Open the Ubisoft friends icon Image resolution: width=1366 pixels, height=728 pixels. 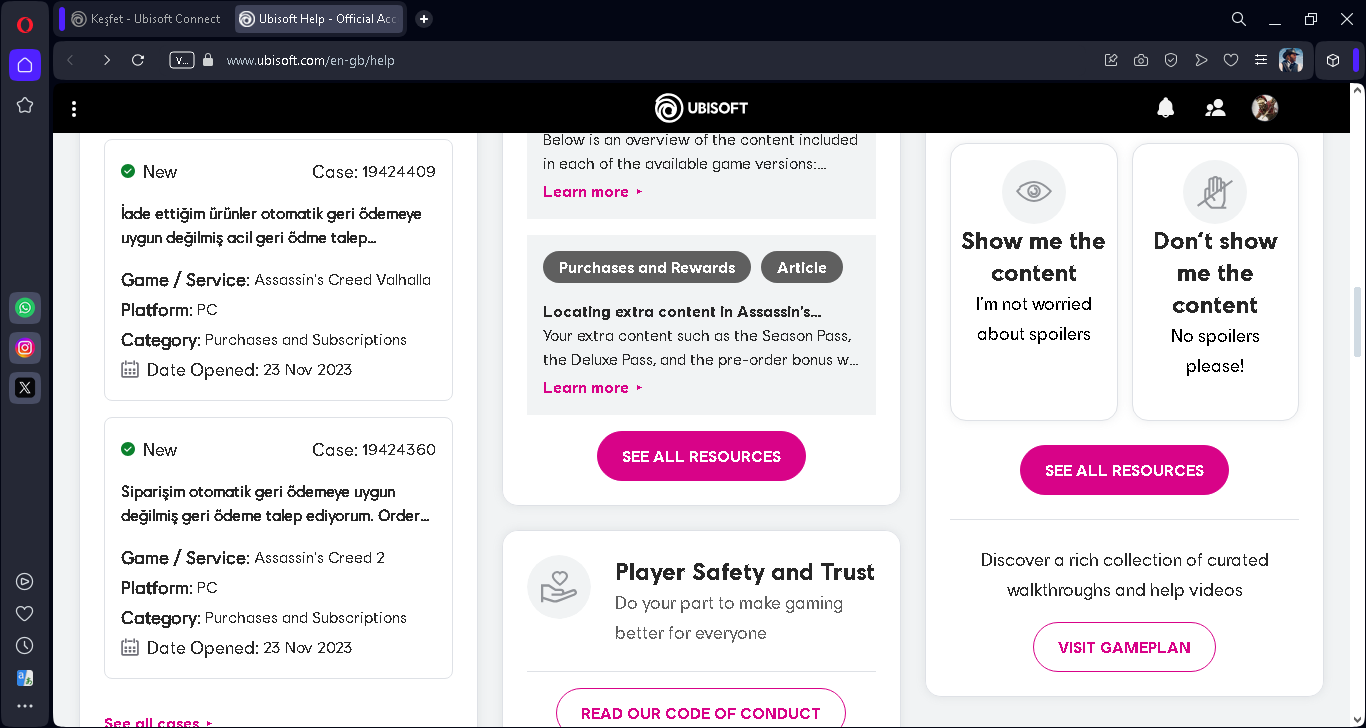tap(1215, 108)
